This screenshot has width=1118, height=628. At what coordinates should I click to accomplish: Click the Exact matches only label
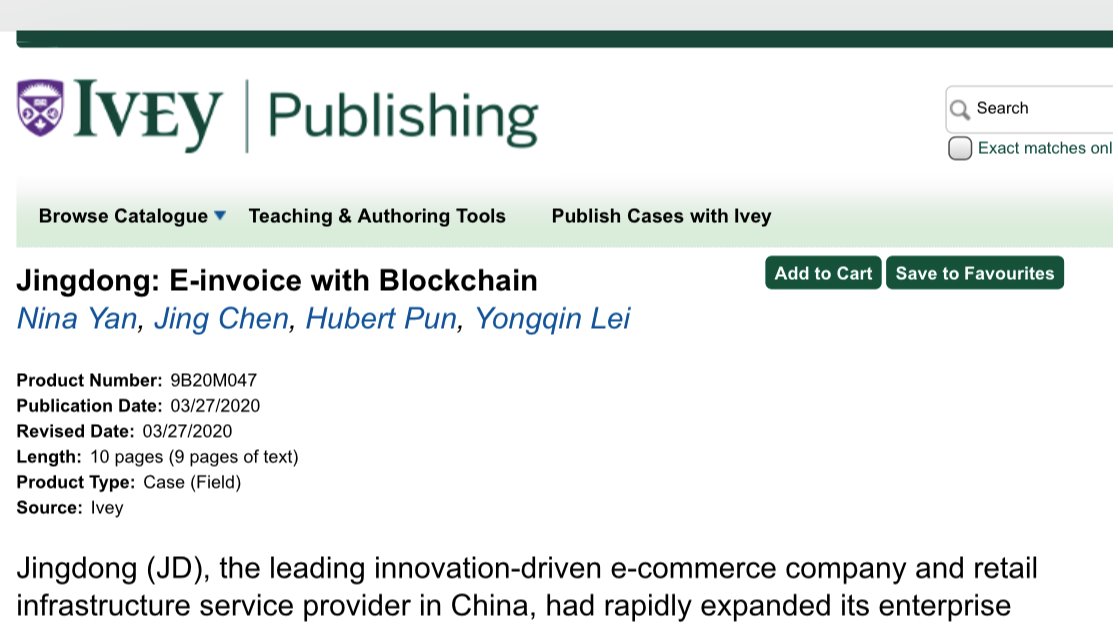tap(1044, 148)
